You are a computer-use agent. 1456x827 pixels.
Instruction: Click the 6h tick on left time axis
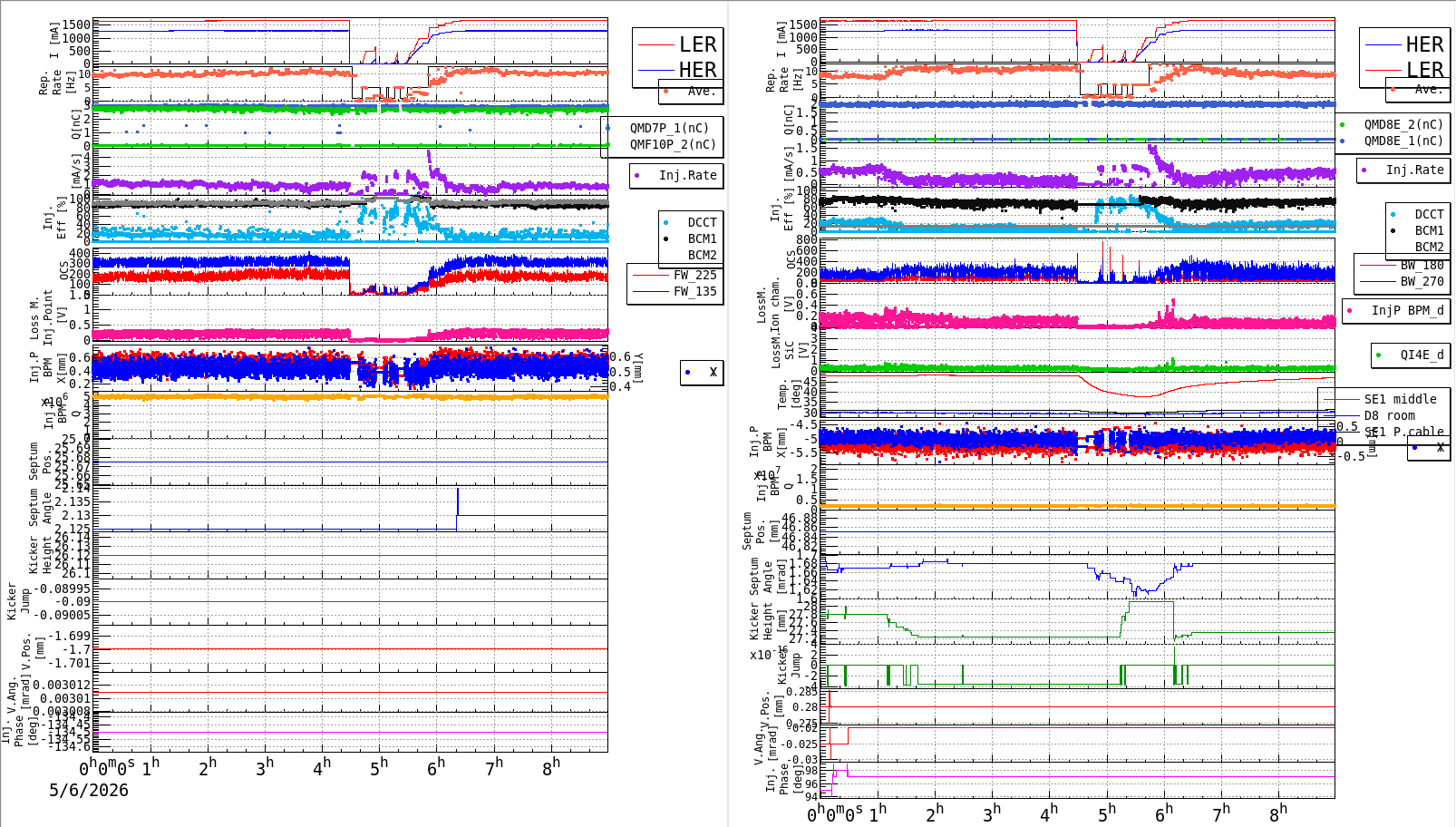pyautogui.click(x=437, y=766)
